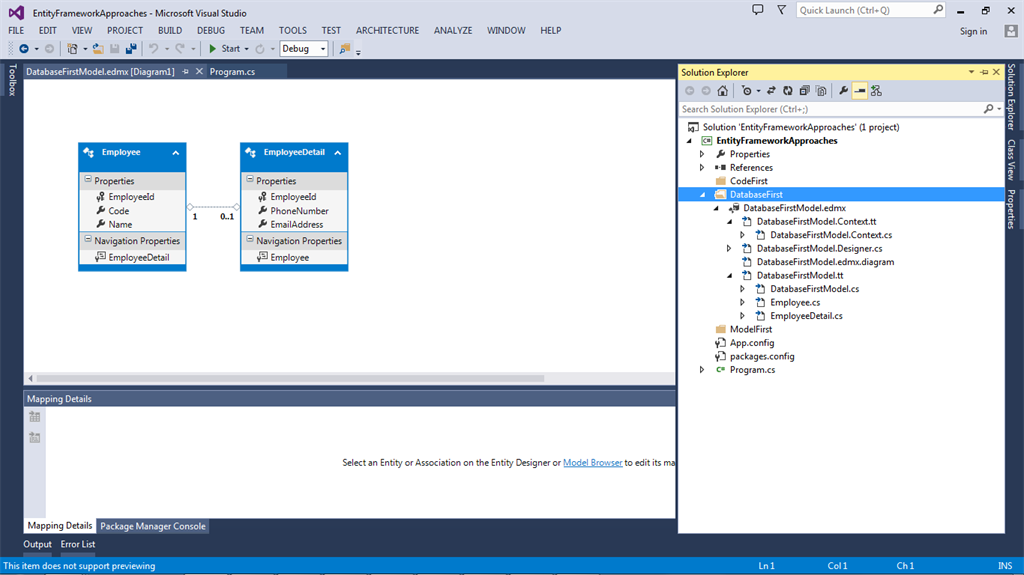Click the Undo toolbar icon

point(153,49)
